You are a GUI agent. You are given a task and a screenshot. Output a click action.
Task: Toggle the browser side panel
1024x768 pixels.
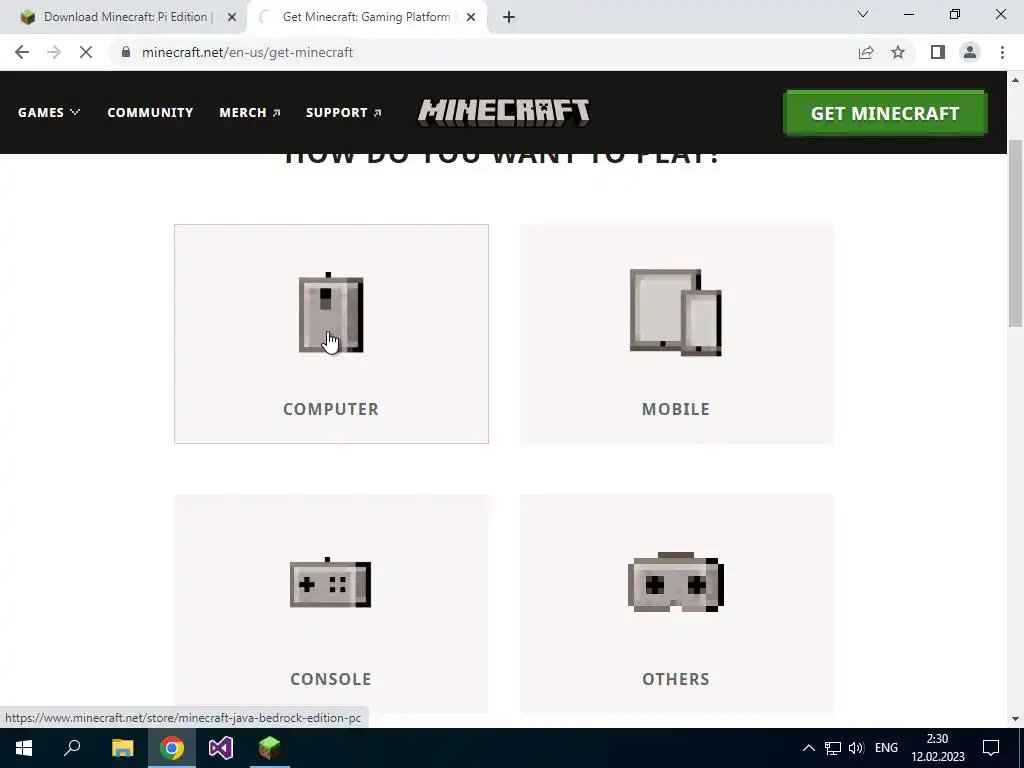[938, 52]
